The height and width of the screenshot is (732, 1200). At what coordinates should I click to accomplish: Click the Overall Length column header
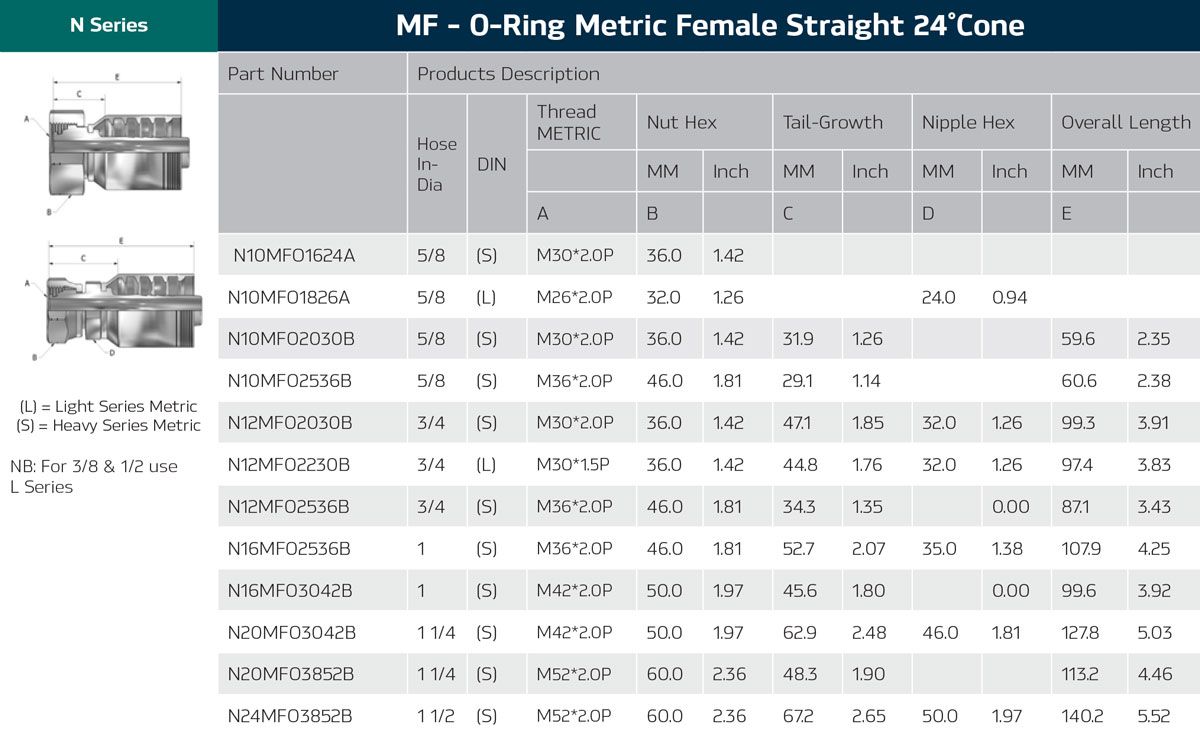1125,122
